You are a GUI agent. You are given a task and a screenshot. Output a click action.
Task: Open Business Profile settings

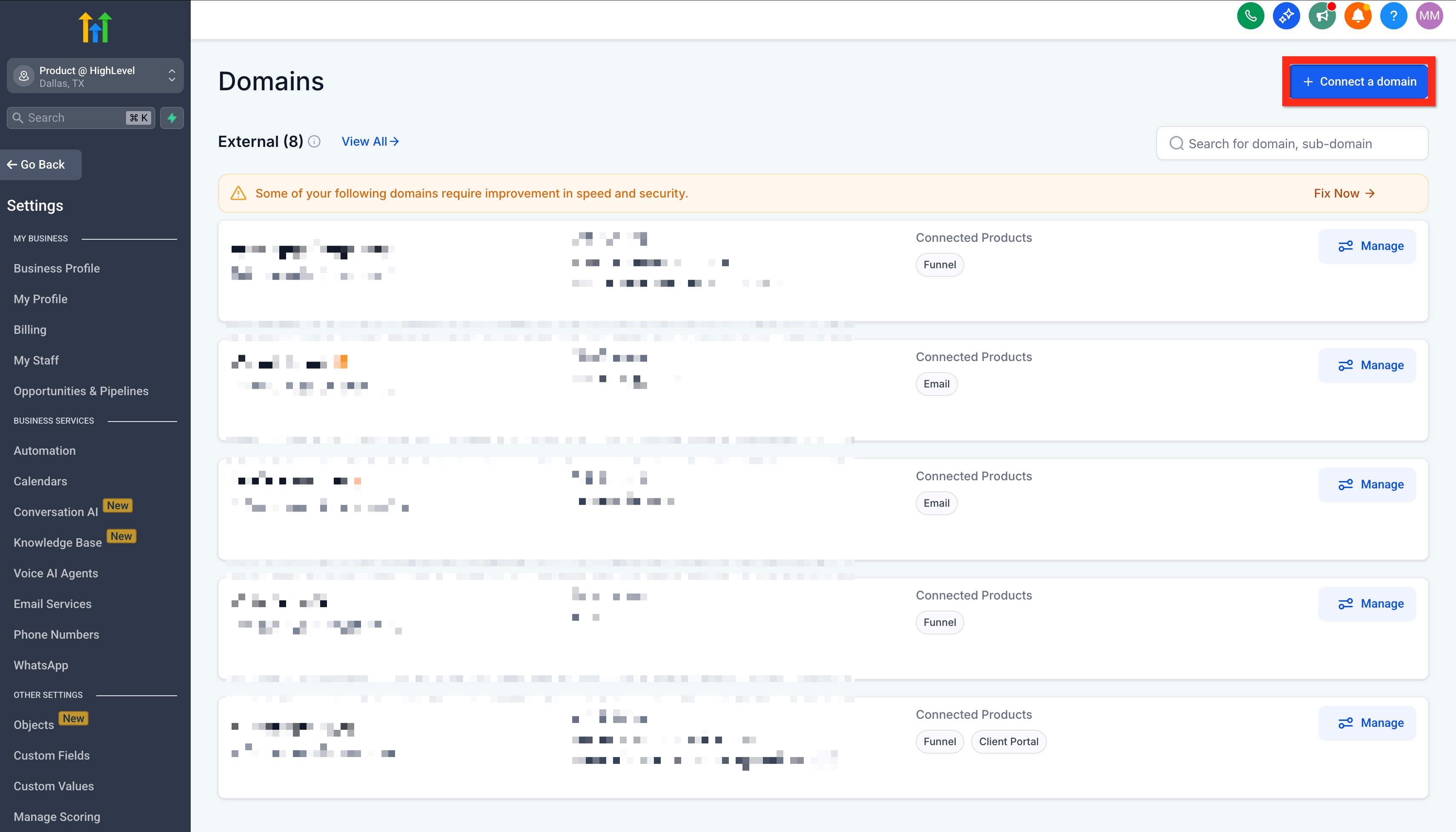(57, 269)
